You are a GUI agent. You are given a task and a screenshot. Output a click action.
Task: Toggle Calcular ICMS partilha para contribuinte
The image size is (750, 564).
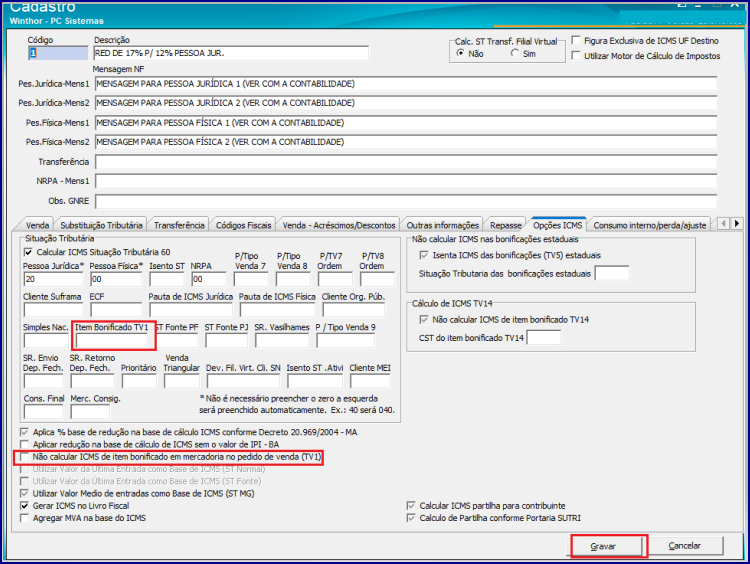[411, 506]
